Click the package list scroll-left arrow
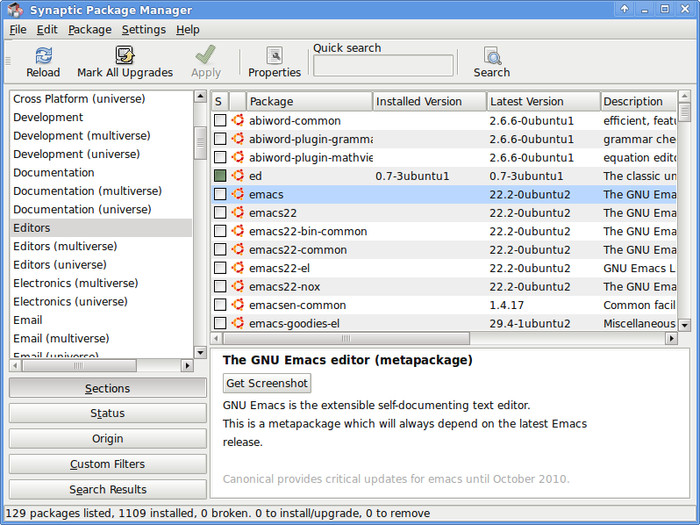Screen dimensions: 700x525 pyautogui.click(x=217, y=338)
